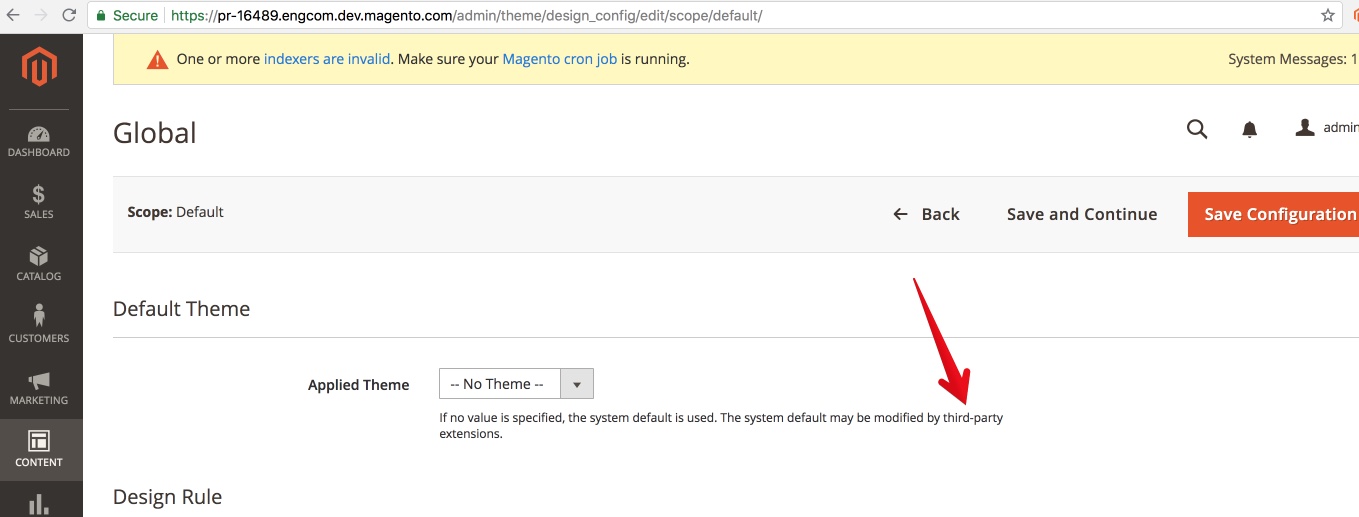
Task: Click the admin search magnifier icon
Action: coord(1197,129)
